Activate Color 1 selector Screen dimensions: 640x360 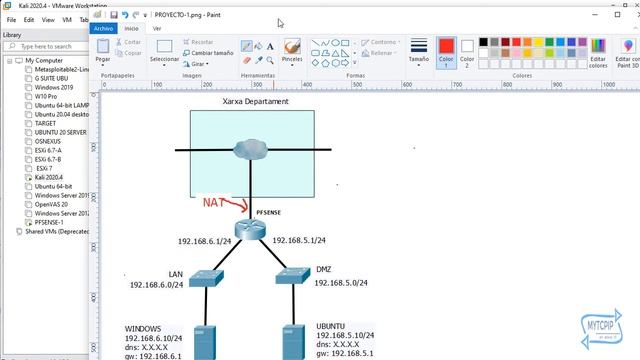(446, 53)
